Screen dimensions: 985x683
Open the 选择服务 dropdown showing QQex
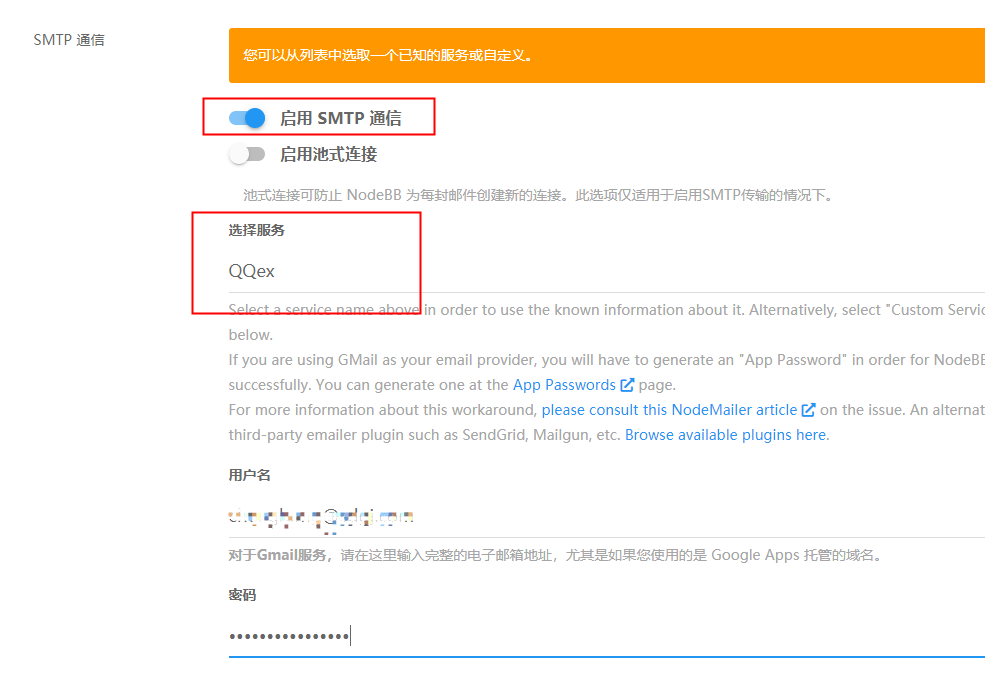pos(607,271)
